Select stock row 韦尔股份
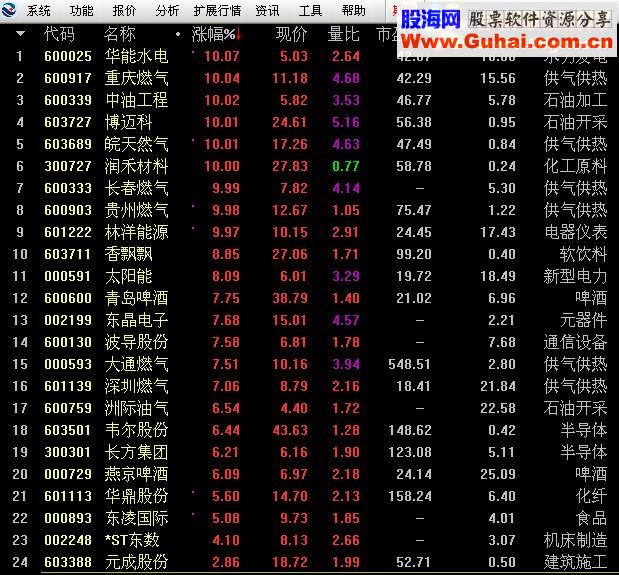Viewport: 619px width, 575px height. pos(310,430)
